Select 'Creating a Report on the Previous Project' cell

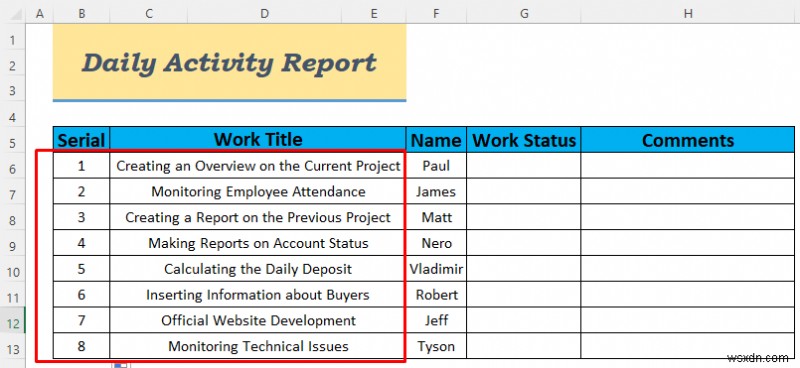[x=258, y=217]
